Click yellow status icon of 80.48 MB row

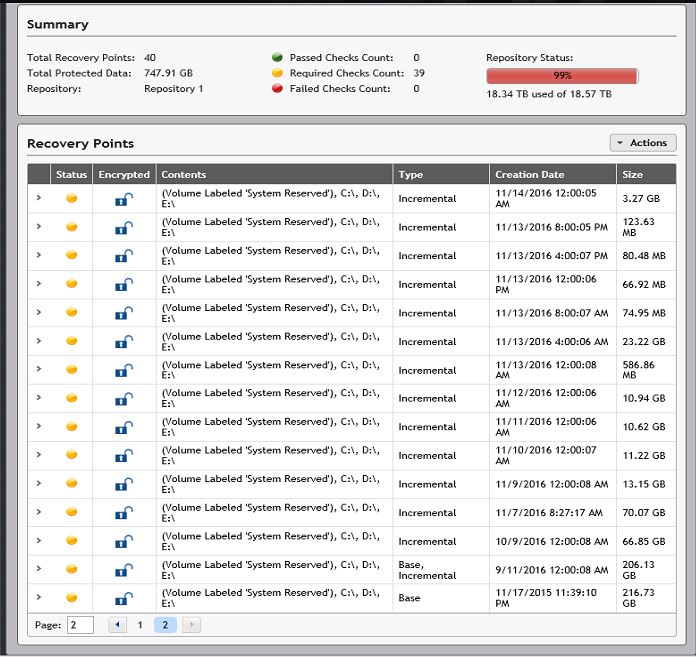click(x=71, y=255)
